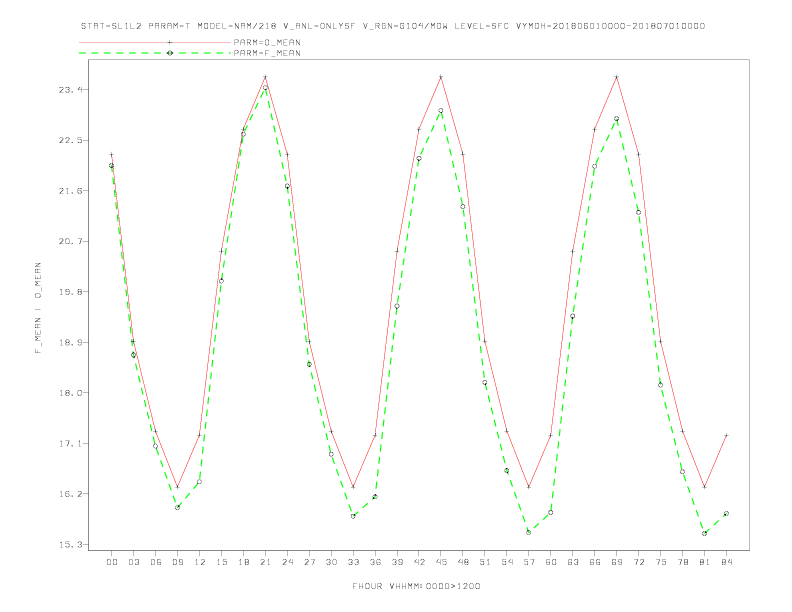Screen dimensions: 792x612
Task: Click the chart title starting with STAT=SL1L2
Action: pyautogui.click(x=392, y=26)
